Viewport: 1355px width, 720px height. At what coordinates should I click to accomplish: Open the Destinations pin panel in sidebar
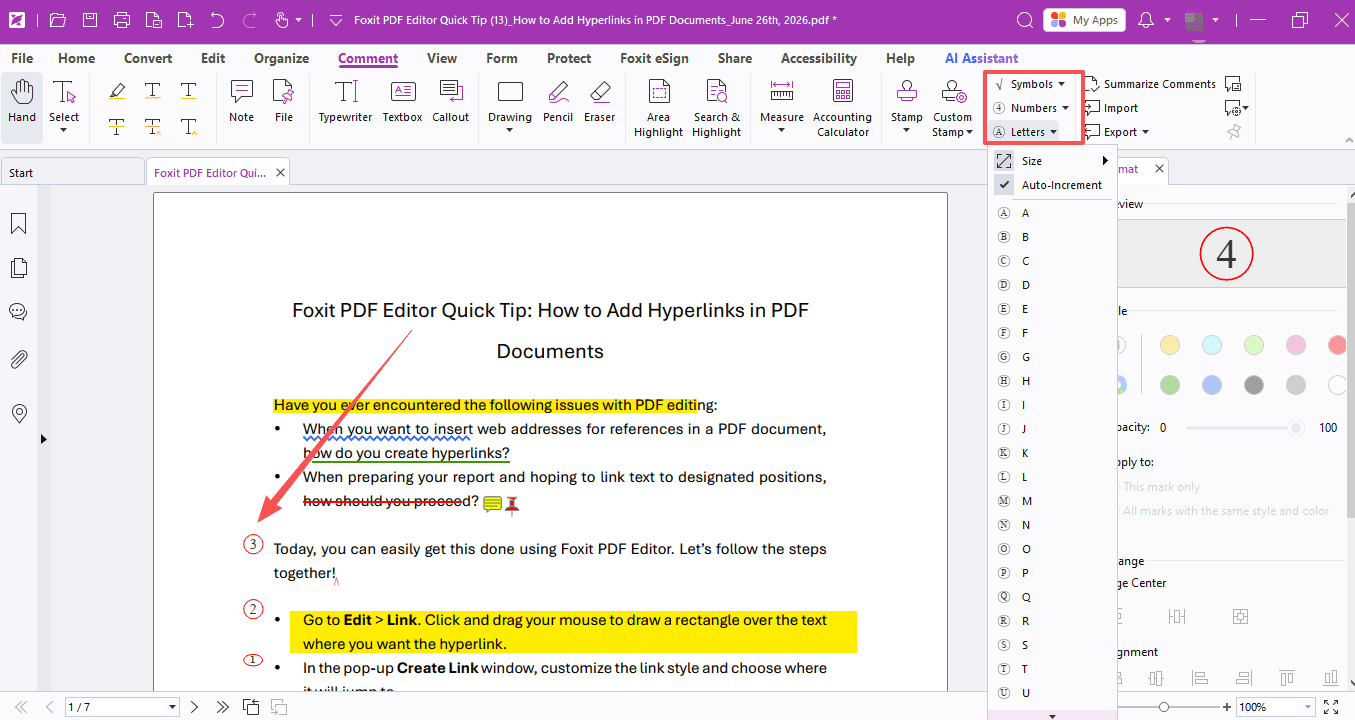click(x=18, y=414)
